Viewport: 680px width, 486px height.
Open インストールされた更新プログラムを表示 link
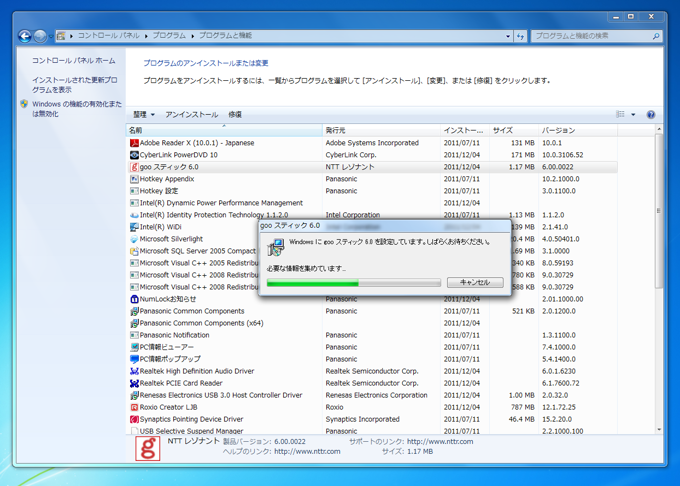click(75, 85)
